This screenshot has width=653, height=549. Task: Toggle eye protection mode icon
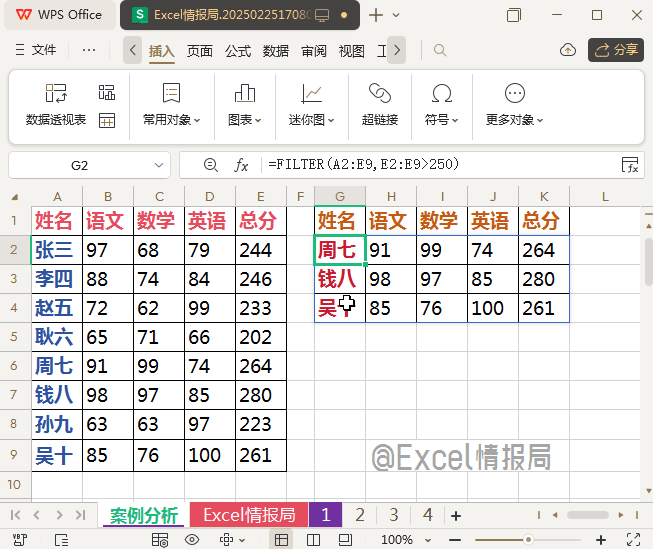193,540
